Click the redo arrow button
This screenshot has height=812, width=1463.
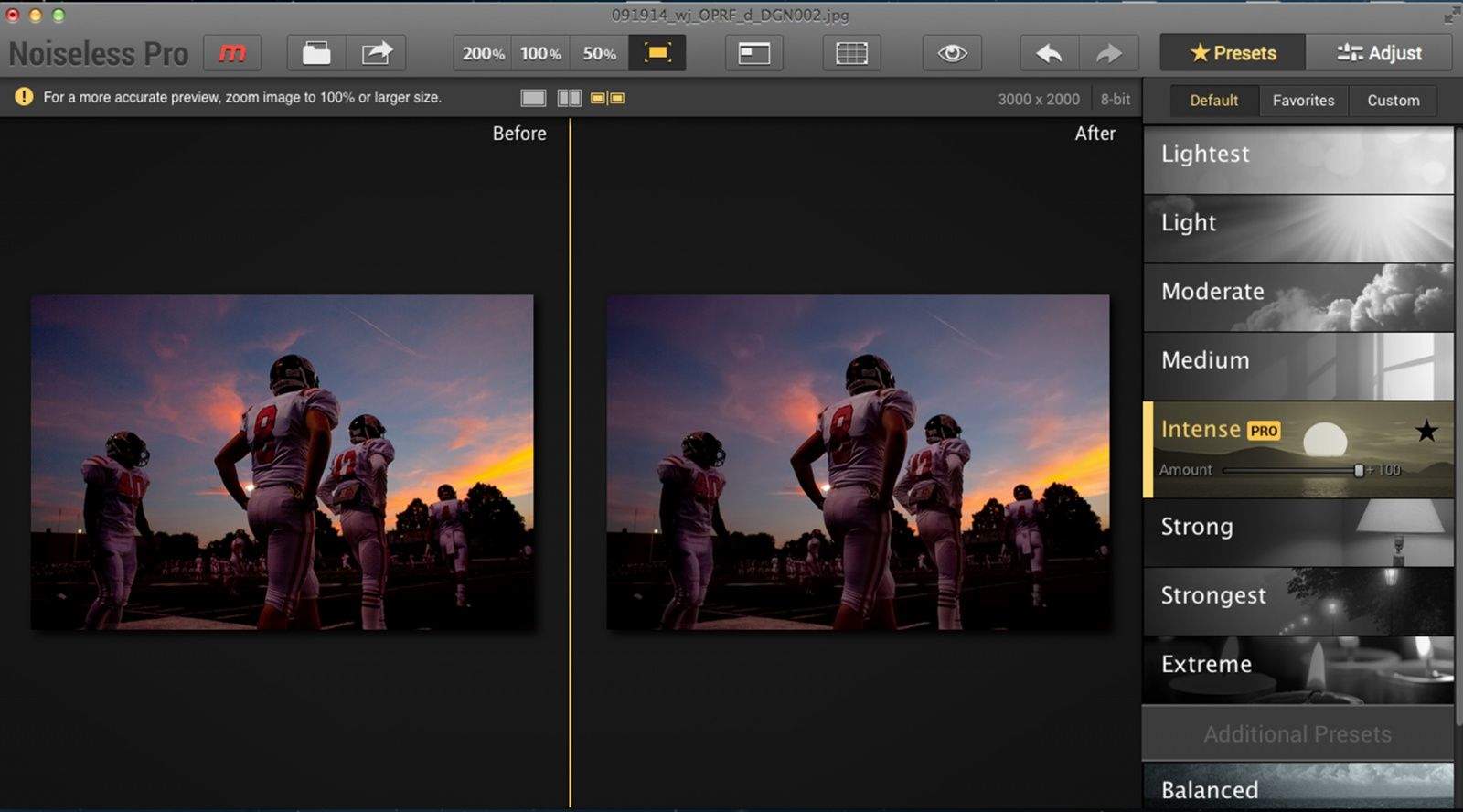pyautogui.click(x=1108, y=53)
